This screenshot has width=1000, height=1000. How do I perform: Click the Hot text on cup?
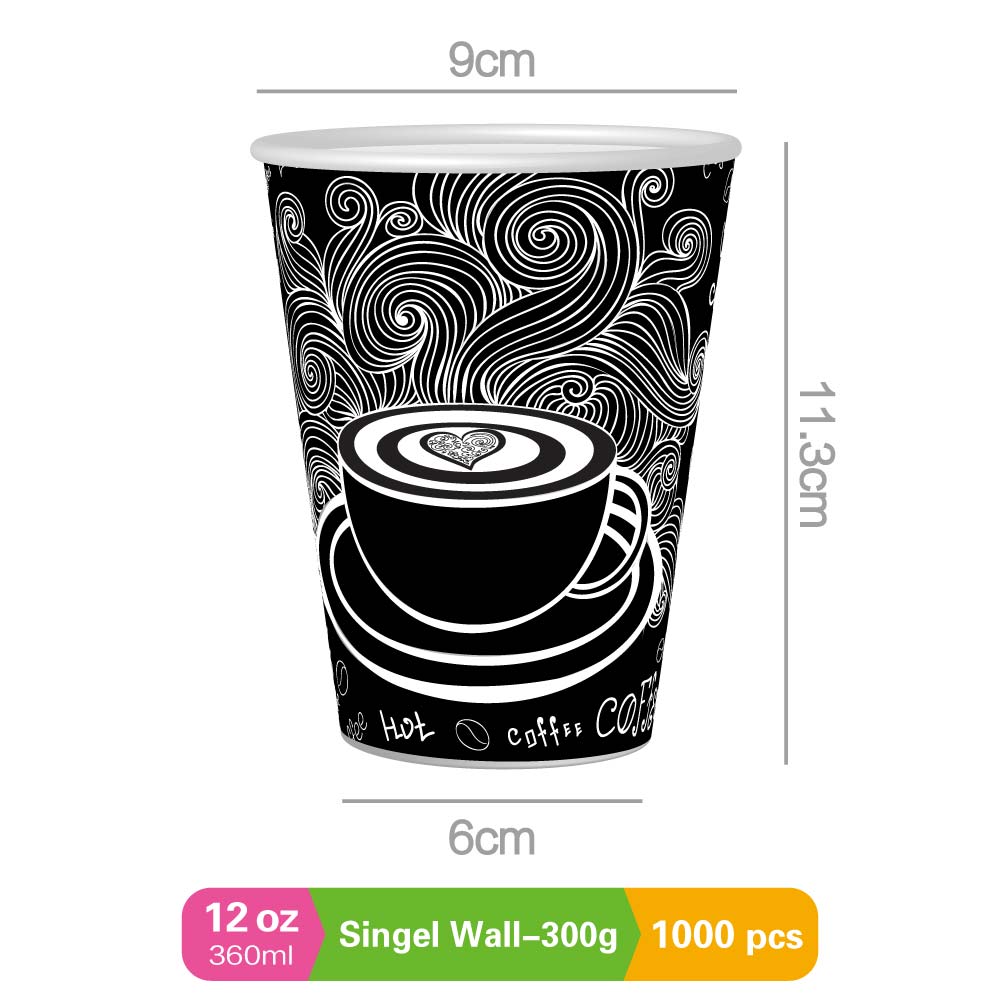pyautogui.click(x=406, y=726)
